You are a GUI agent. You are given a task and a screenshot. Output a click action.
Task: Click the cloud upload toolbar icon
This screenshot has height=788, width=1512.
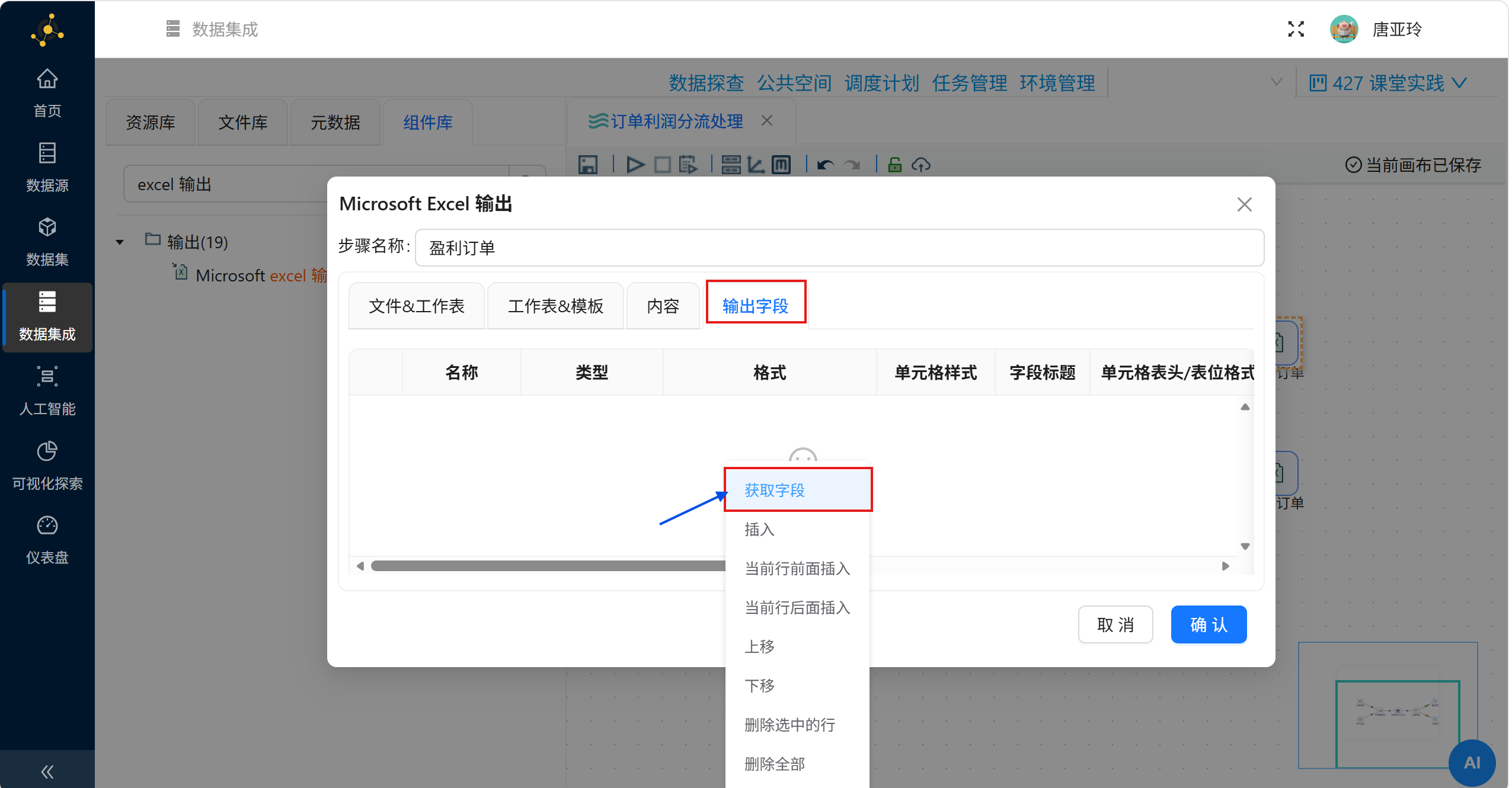920,165
